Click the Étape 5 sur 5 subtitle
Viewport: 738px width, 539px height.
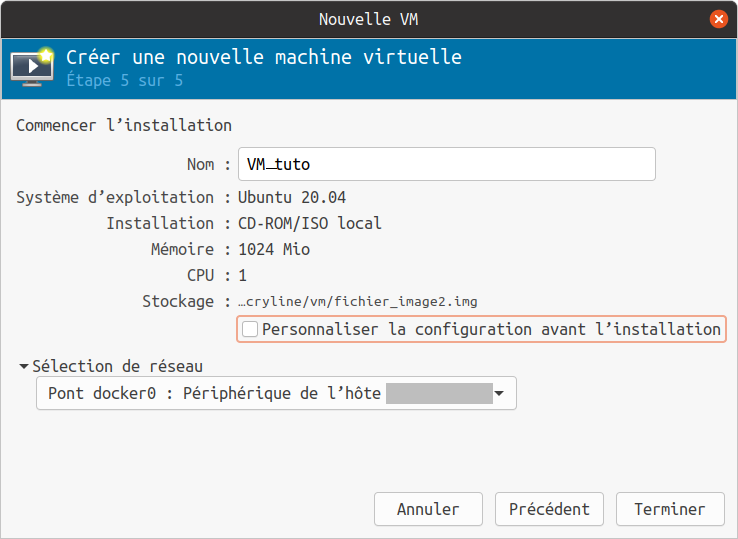click(125, 80)
